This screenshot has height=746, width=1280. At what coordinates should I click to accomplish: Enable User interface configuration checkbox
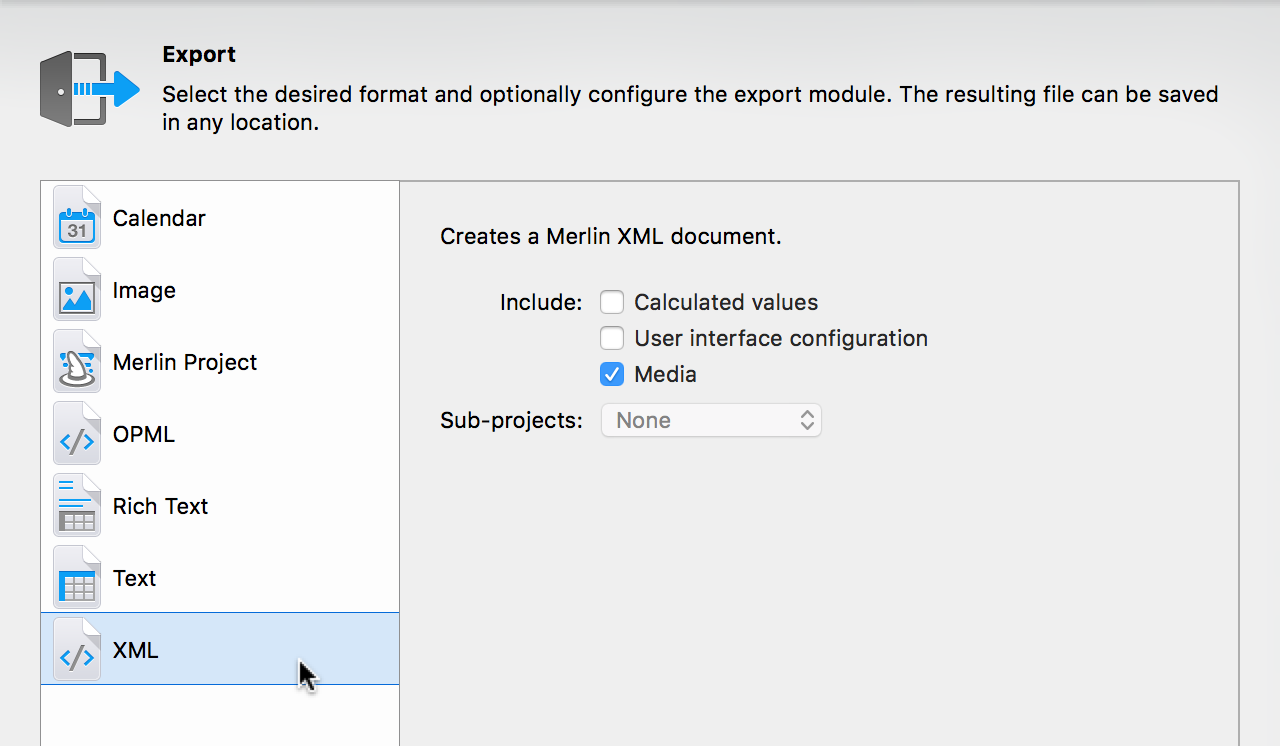pos(612,338)
